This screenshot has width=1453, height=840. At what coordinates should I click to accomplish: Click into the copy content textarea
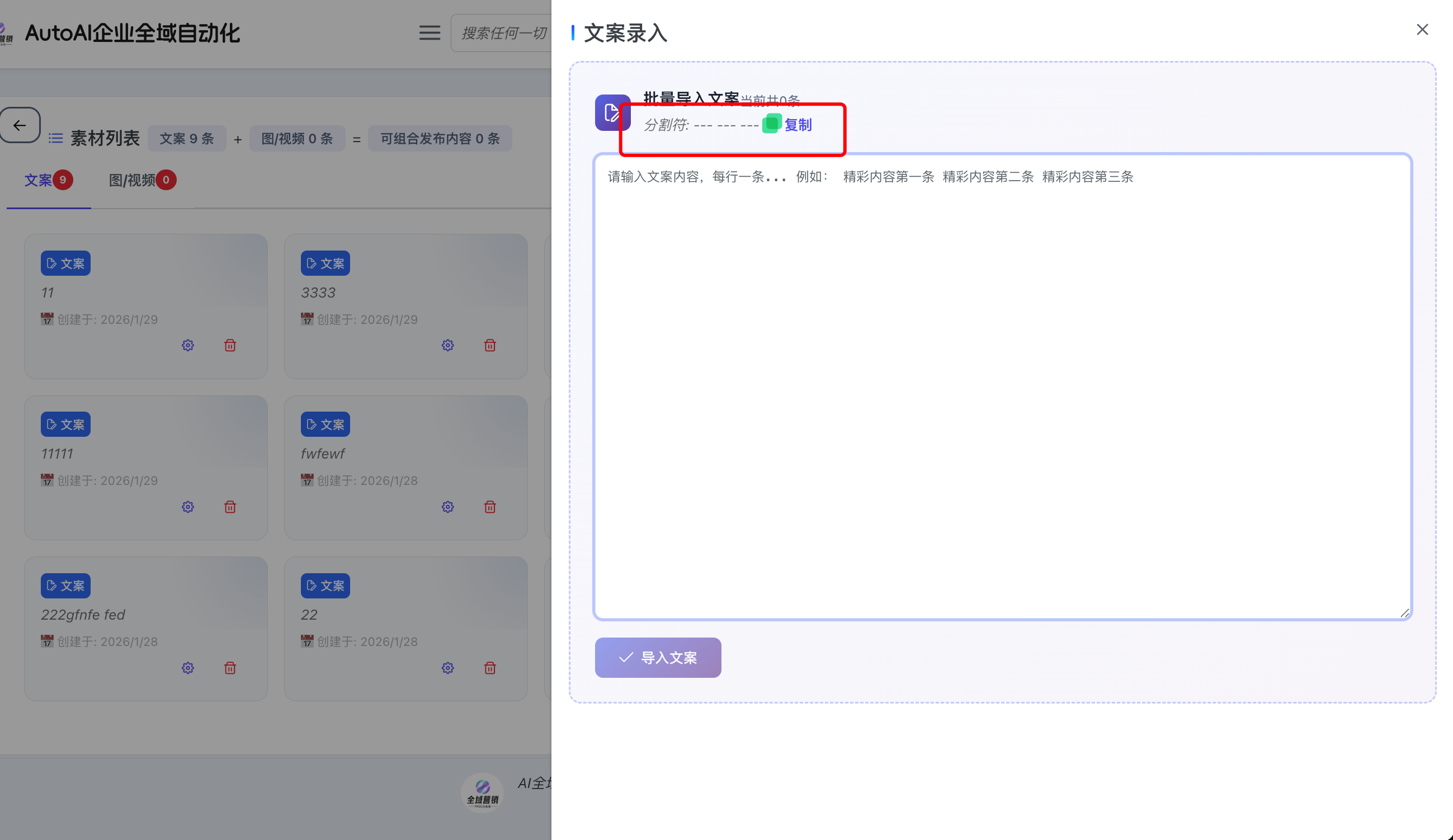click(1002, 386)
